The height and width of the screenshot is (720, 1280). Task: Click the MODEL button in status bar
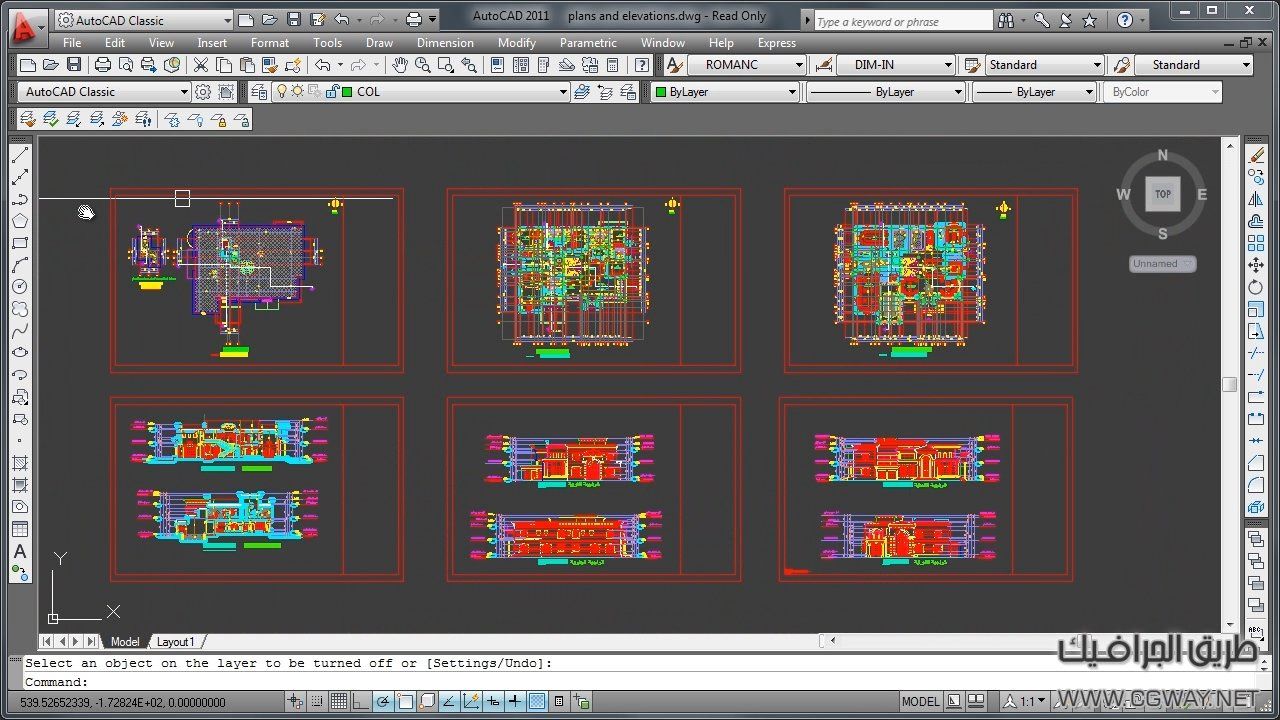[920, 702]
